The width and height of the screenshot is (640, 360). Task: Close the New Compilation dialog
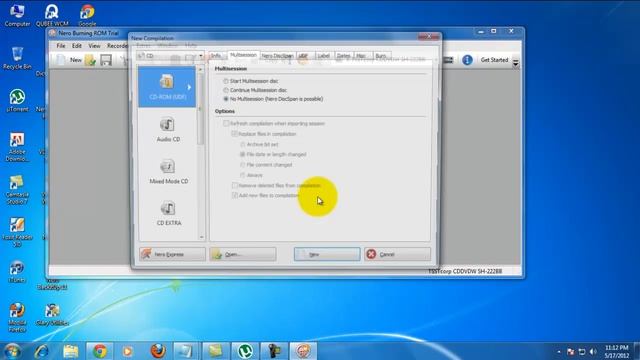(x=429, y=37)
